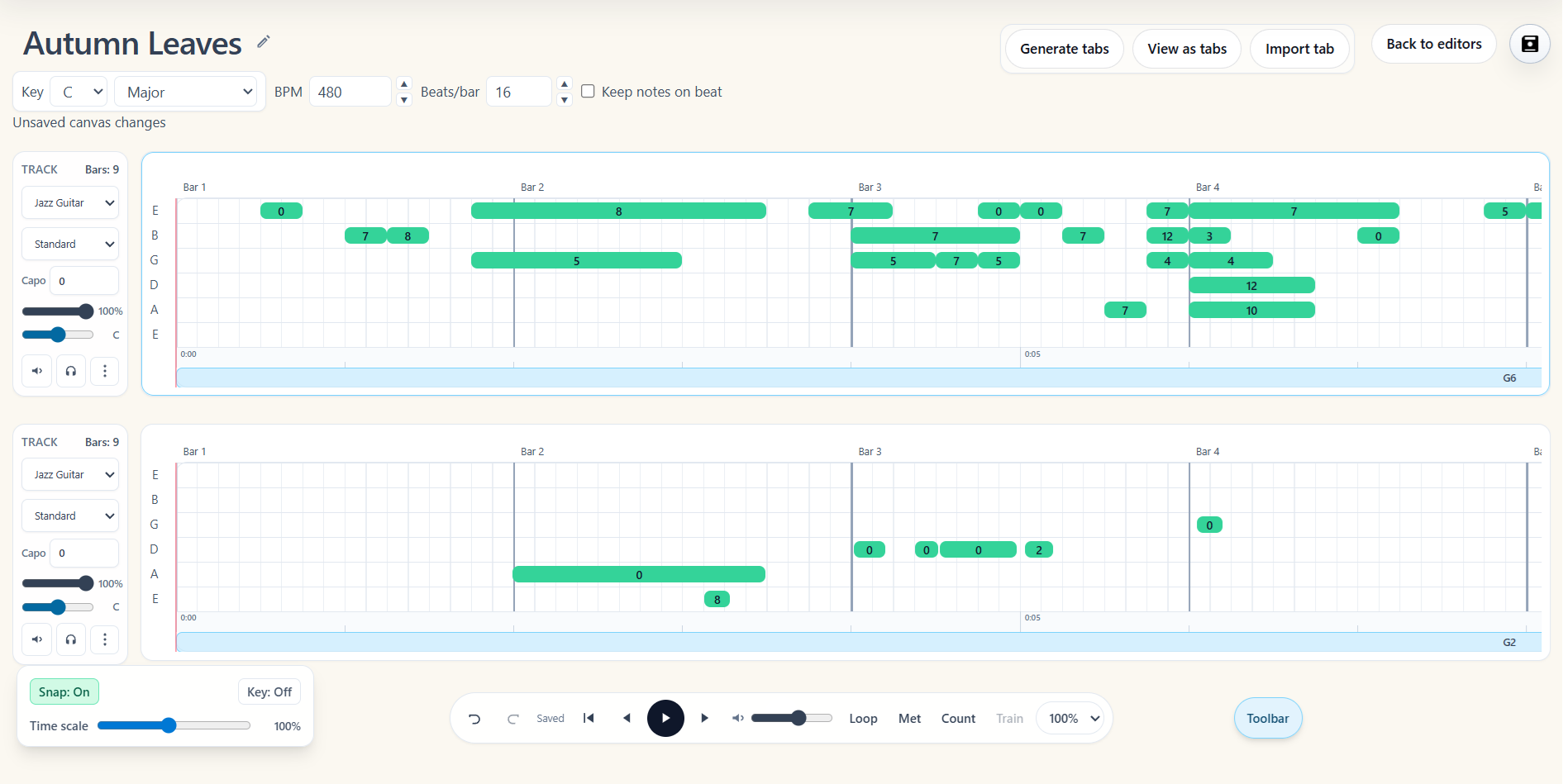This screenshot has width=1568, height=784.
Task: Solo first track with headphones icon
Action: tap(71, 371)
